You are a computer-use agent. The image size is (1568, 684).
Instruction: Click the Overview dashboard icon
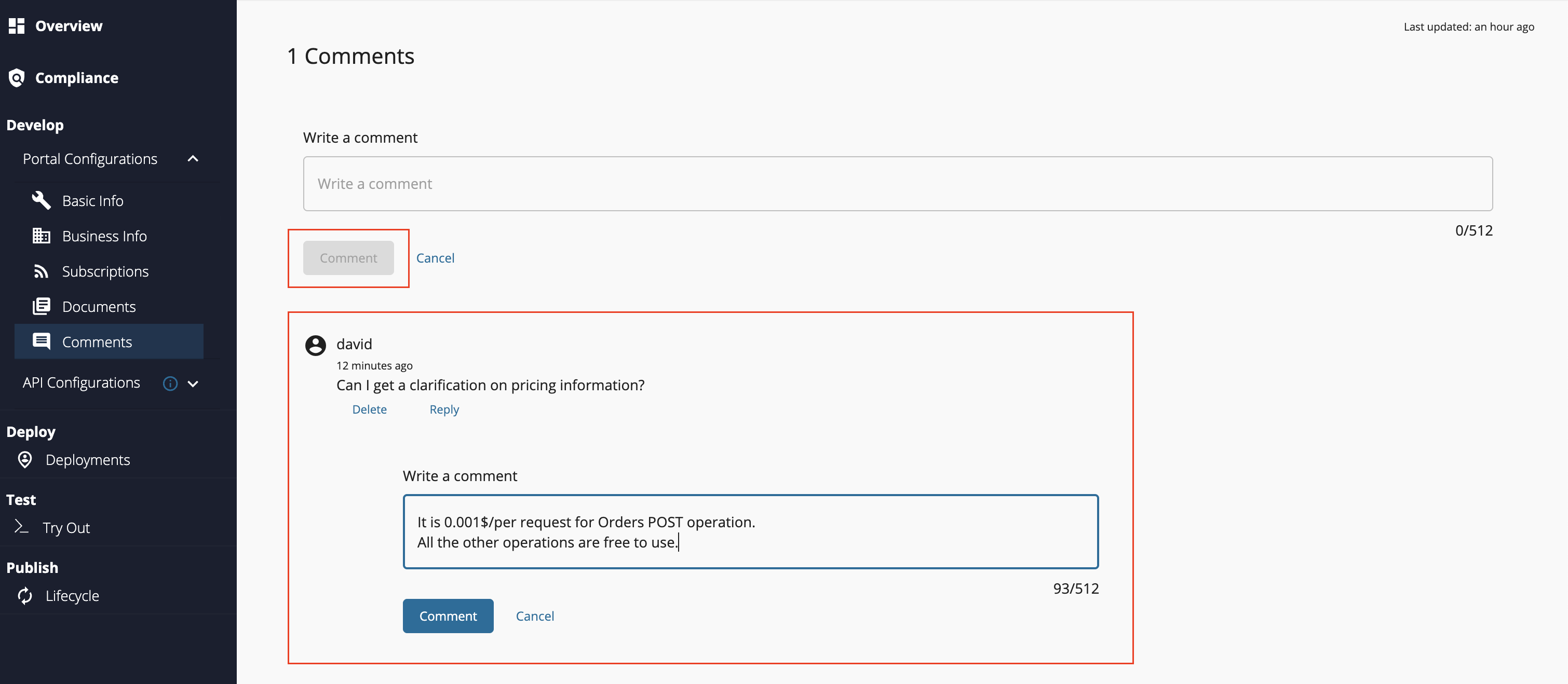tap(17, 25)
